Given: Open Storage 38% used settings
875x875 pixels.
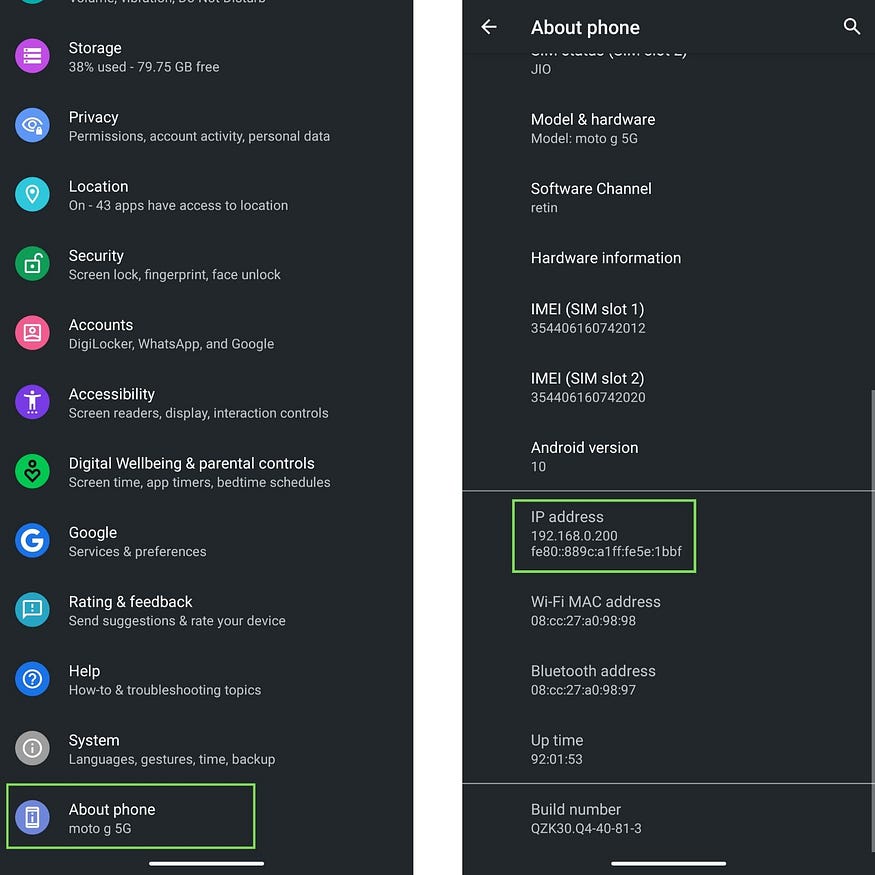Looking at the screenshot, I should click(x=206, y=56).
